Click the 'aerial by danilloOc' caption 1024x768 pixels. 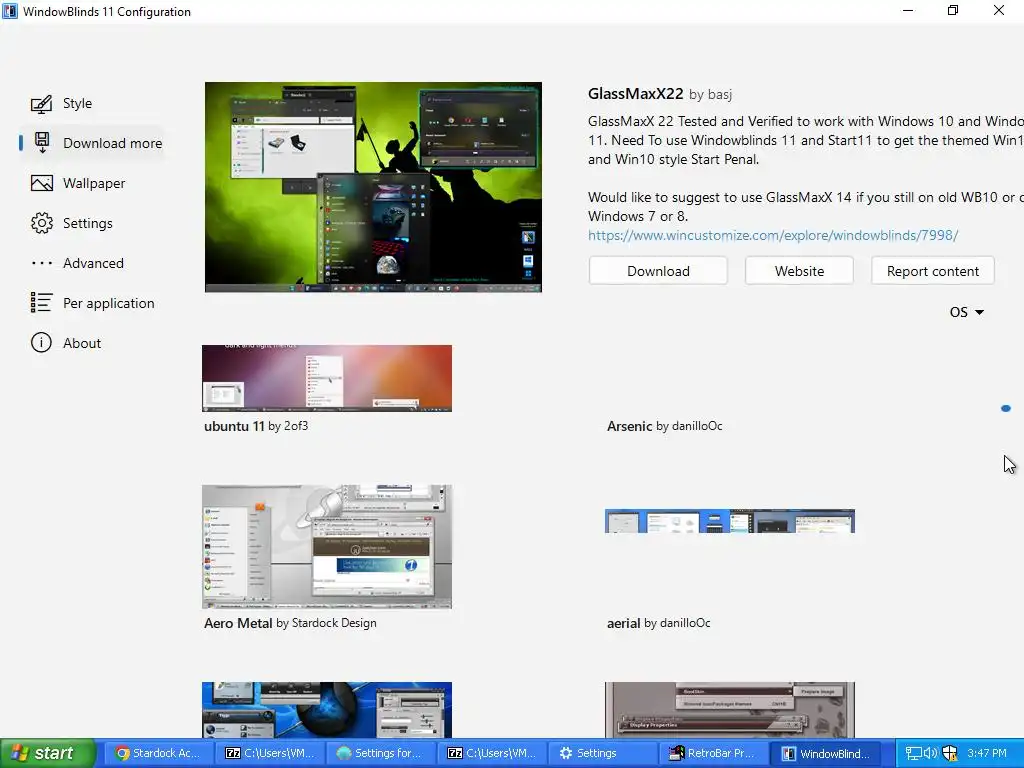point(658,624)
